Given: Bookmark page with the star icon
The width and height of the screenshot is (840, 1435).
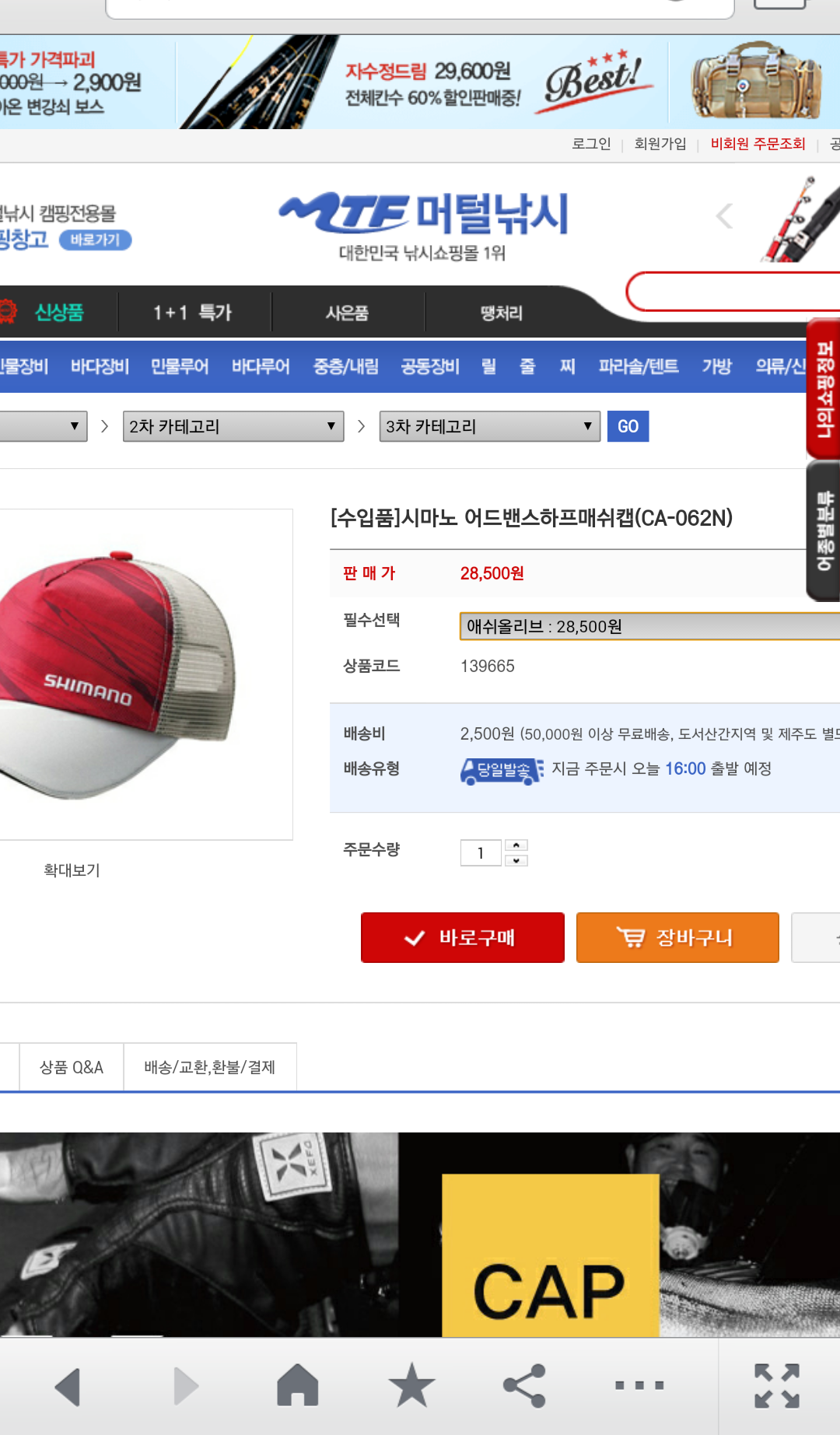Looking at the screenshot, I should [x=411, y=1385].
